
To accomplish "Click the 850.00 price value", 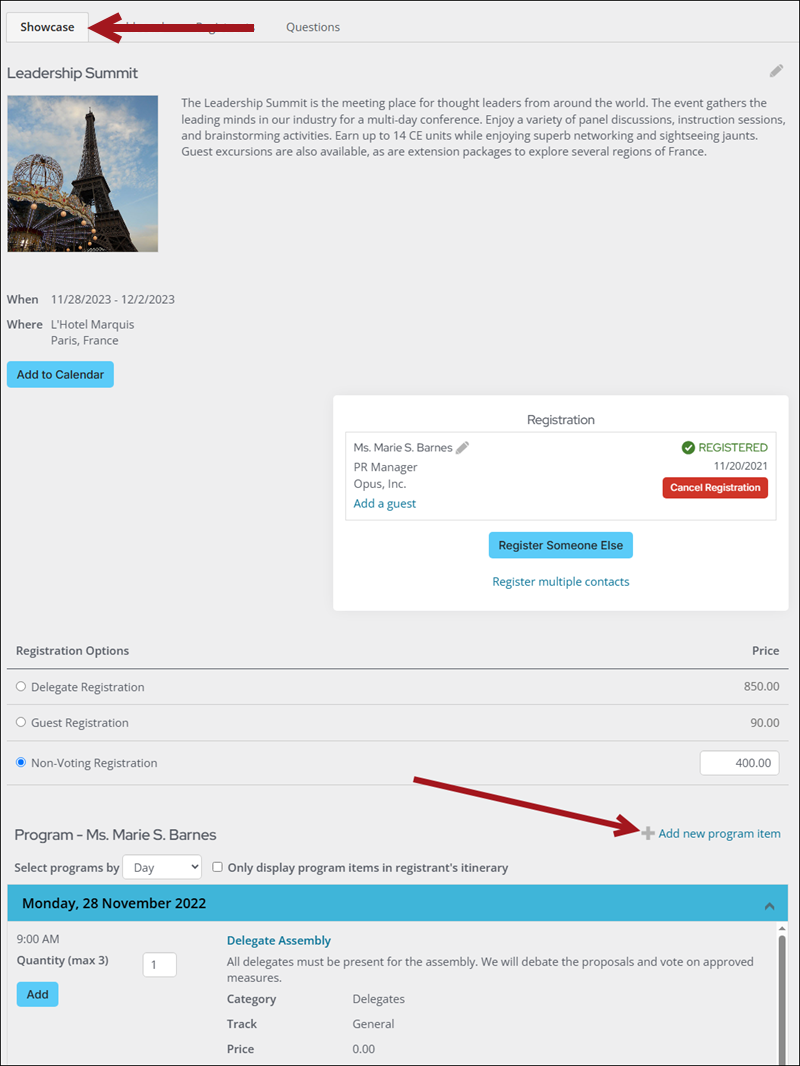I will tap(761, 687).
